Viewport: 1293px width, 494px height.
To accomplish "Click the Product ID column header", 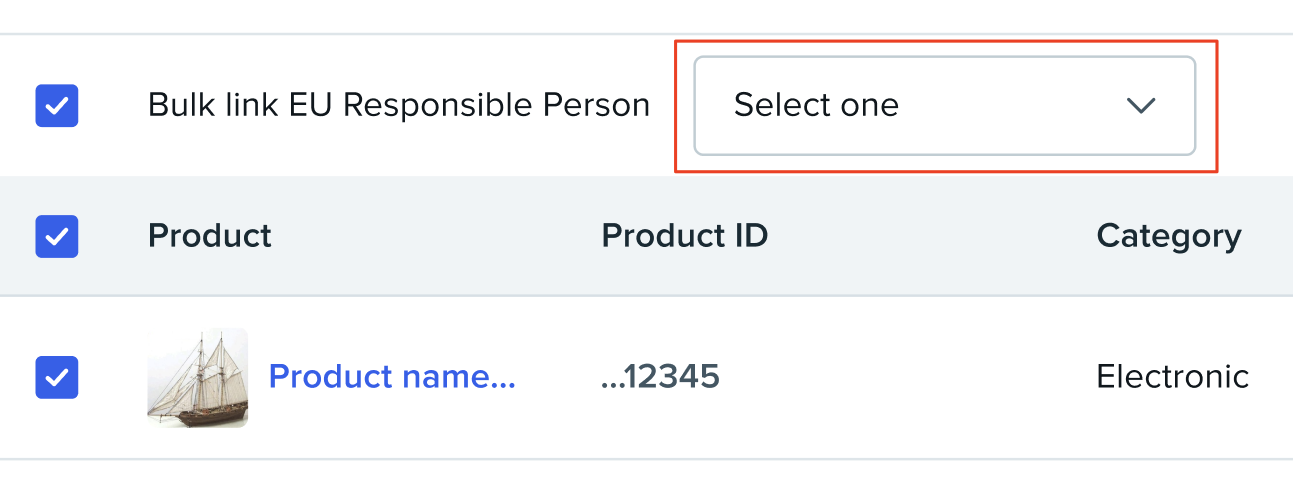I will [x=684, y=236].
